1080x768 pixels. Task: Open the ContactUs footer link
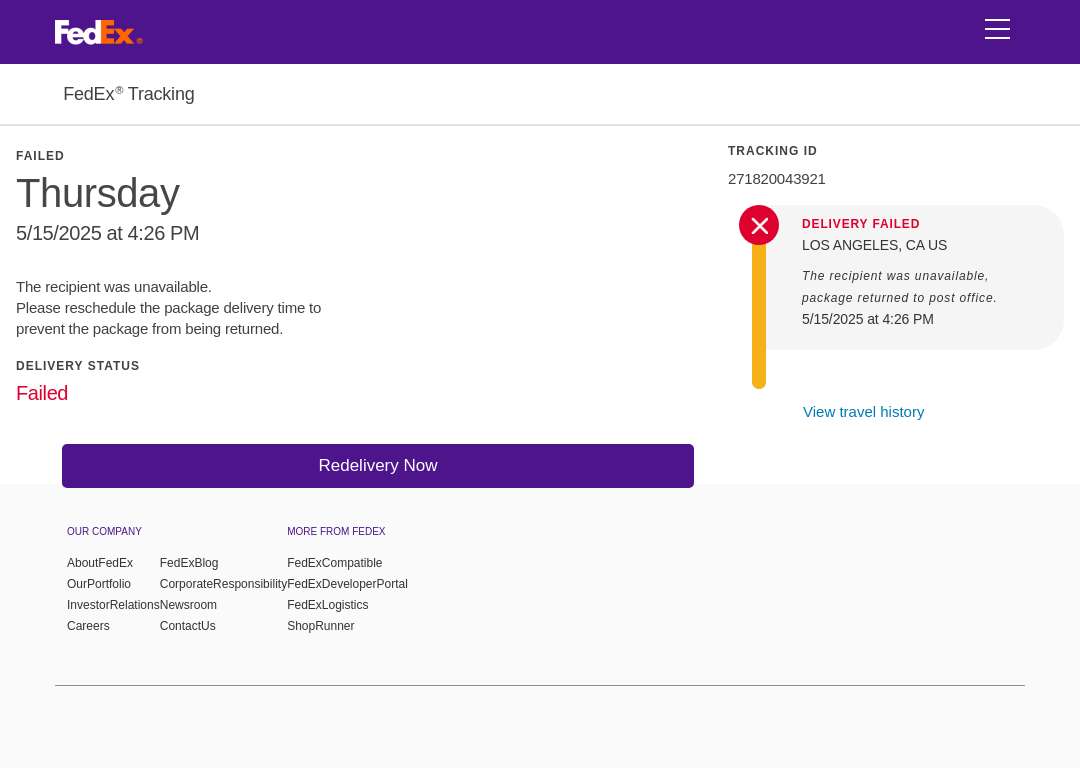point(187,626)
